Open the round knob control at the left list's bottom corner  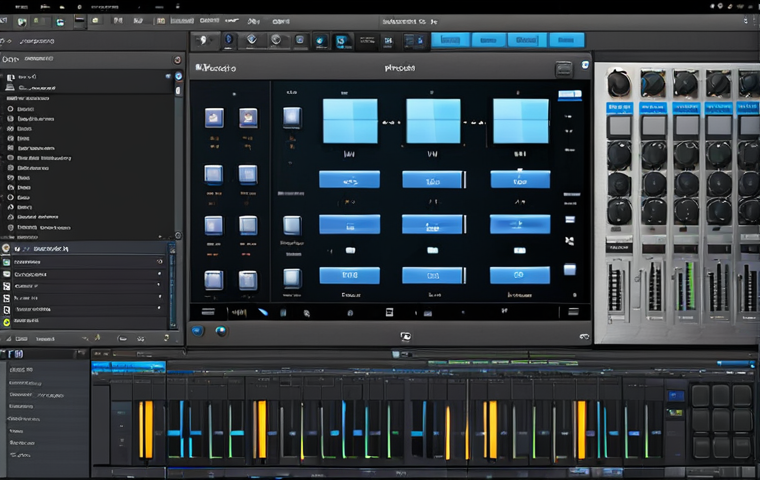(178, 236)
